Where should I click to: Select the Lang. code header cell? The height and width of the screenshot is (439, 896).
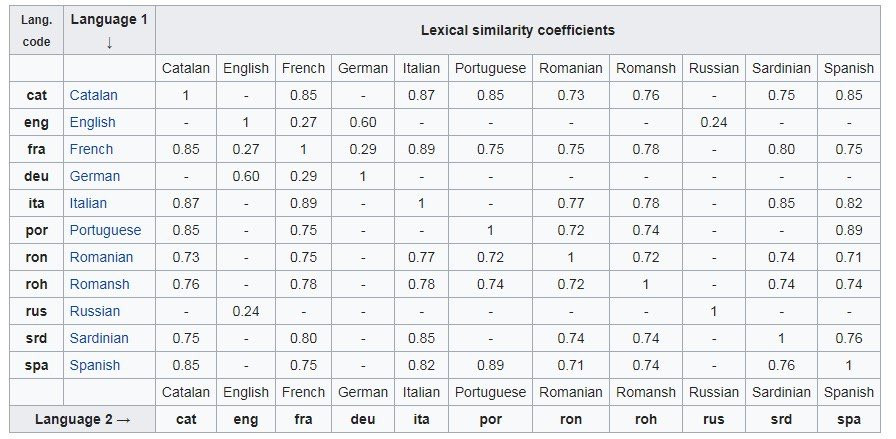(35, 30)
